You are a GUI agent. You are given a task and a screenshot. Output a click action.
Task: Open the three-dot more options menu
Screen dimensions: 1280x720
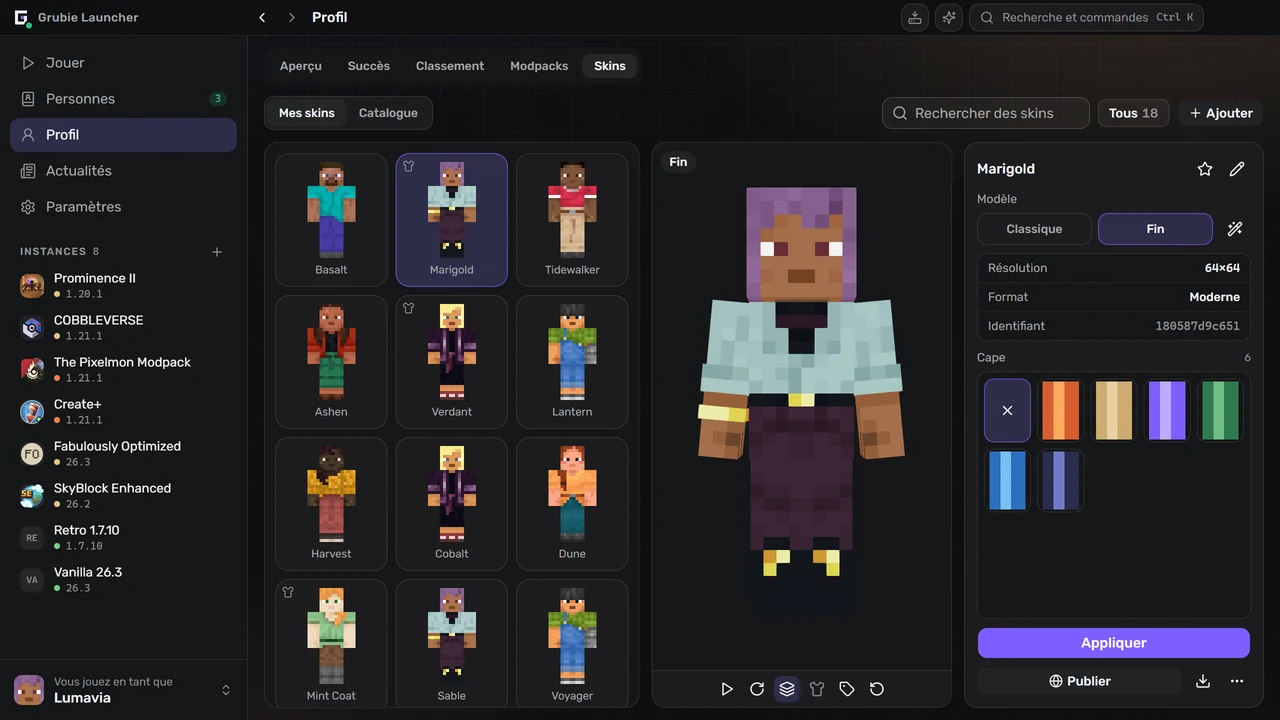1237,681
